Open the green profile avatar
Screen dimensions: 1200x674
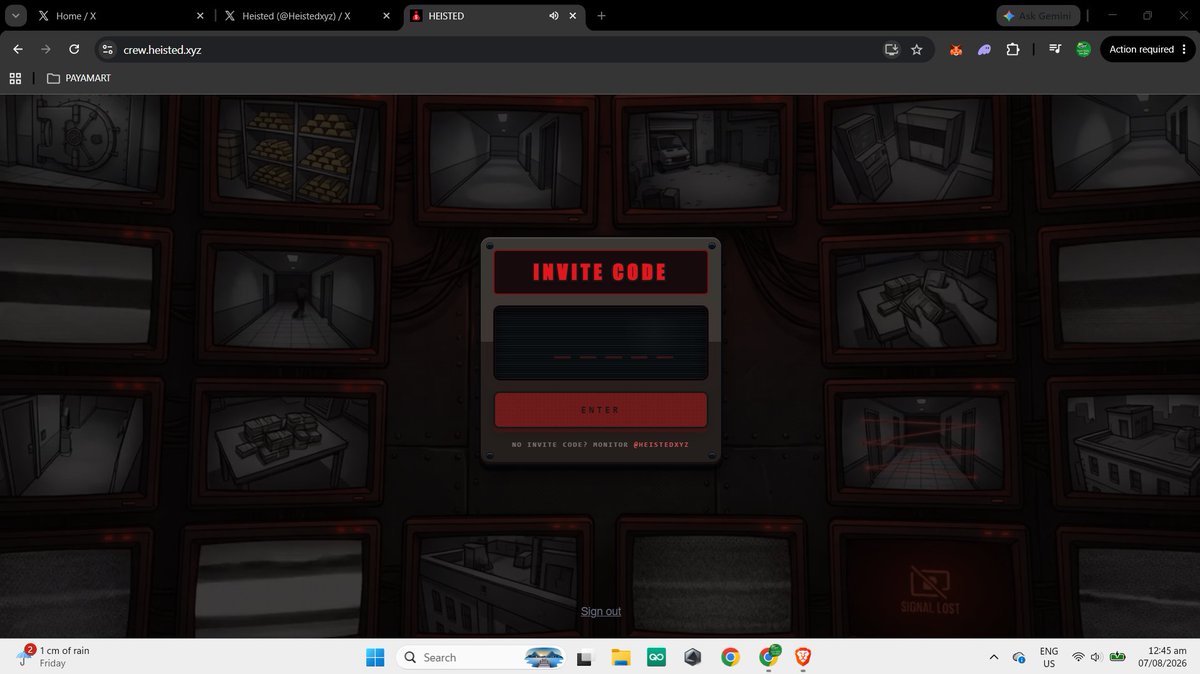click(1083, 49)
